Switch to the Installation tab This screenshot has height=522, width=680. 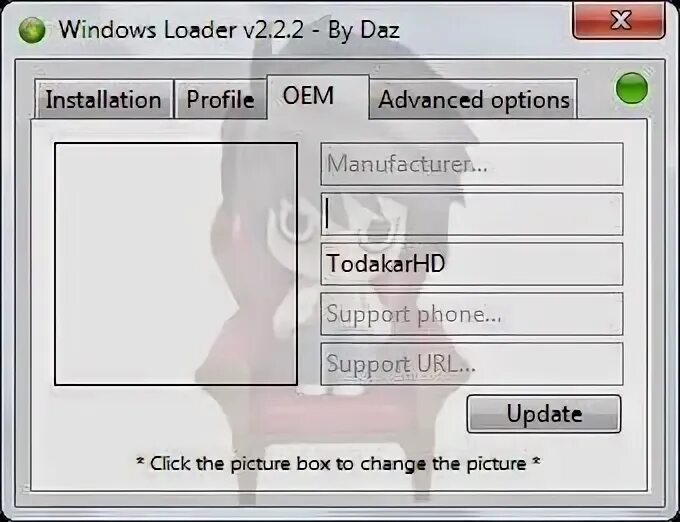click(x=104, y=99)
